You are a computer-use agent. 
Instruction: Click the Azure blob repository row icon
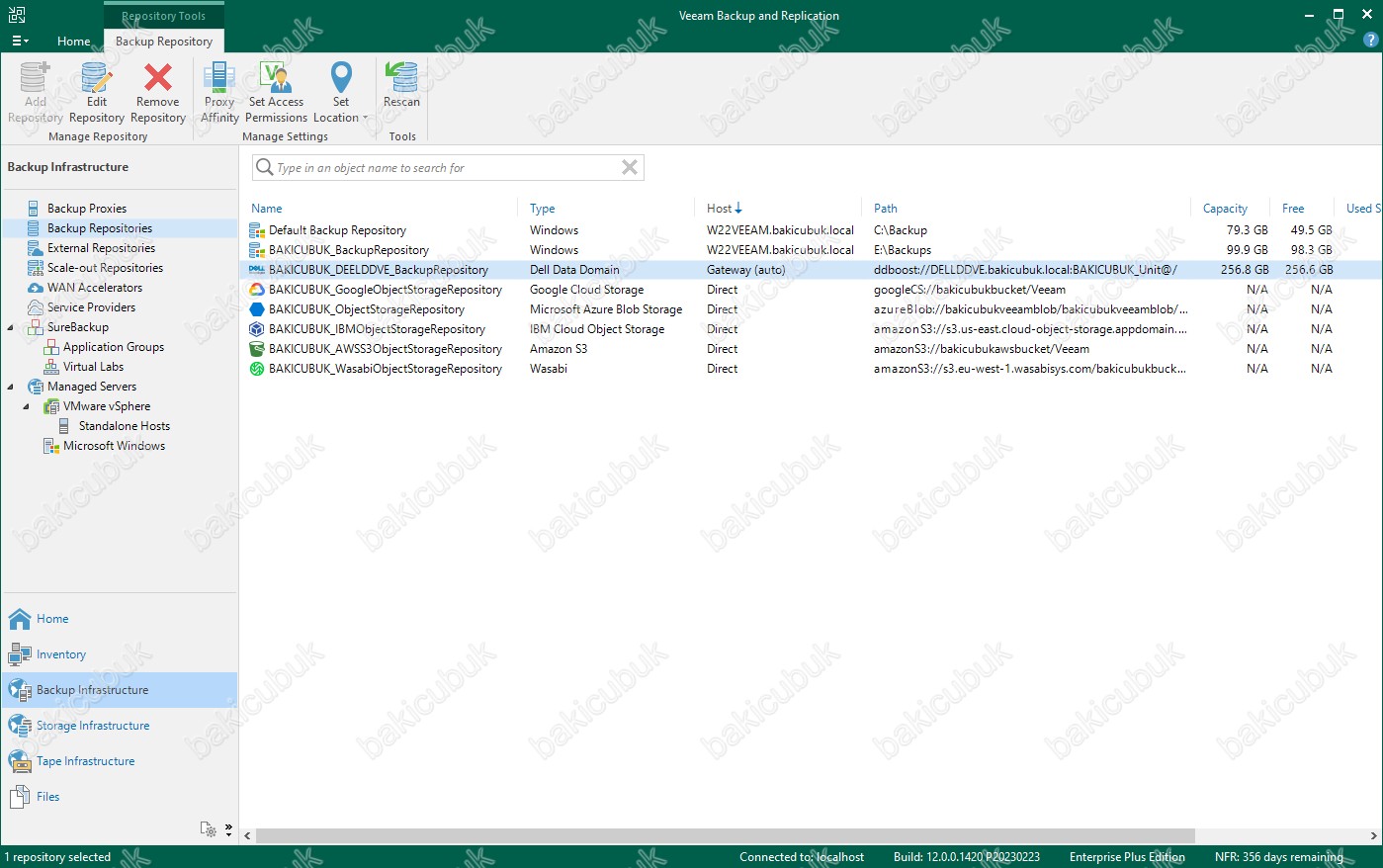coord(256,309)
